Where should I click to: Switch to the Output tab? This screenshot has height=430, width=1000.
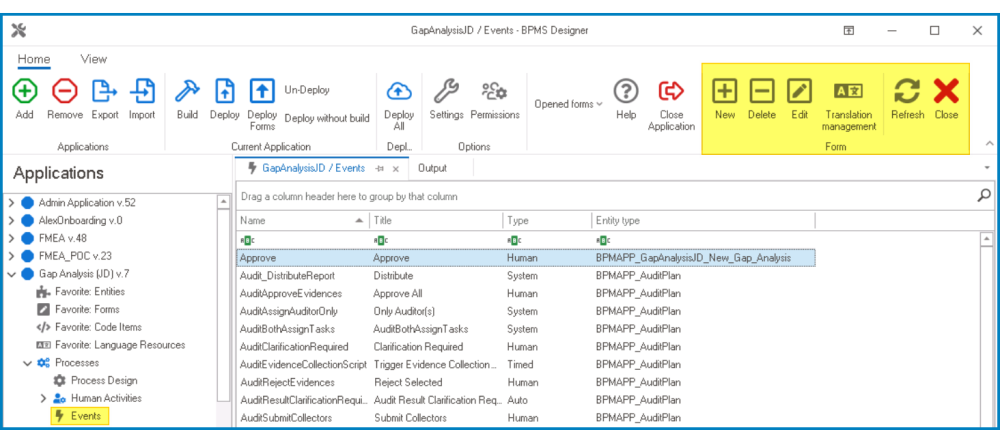click(x=432, y=168)
